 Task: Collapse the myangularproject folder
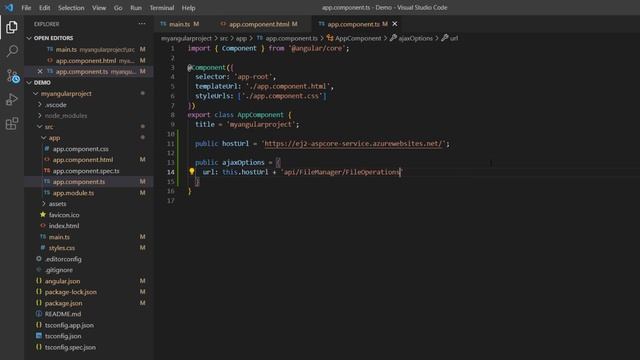pos(36,93)
